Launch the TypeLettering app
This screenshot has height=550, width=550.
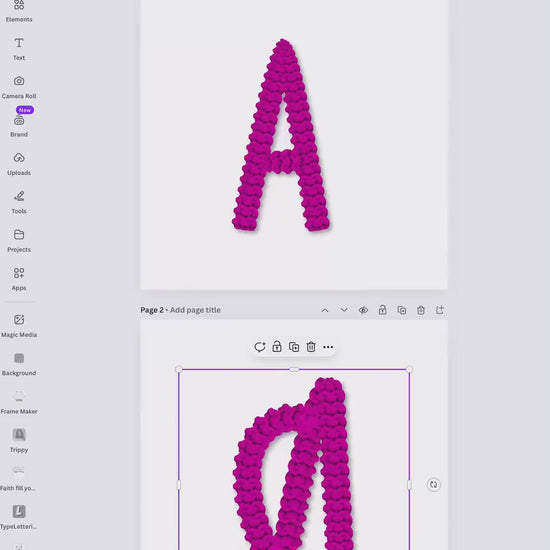pos(19,518)
